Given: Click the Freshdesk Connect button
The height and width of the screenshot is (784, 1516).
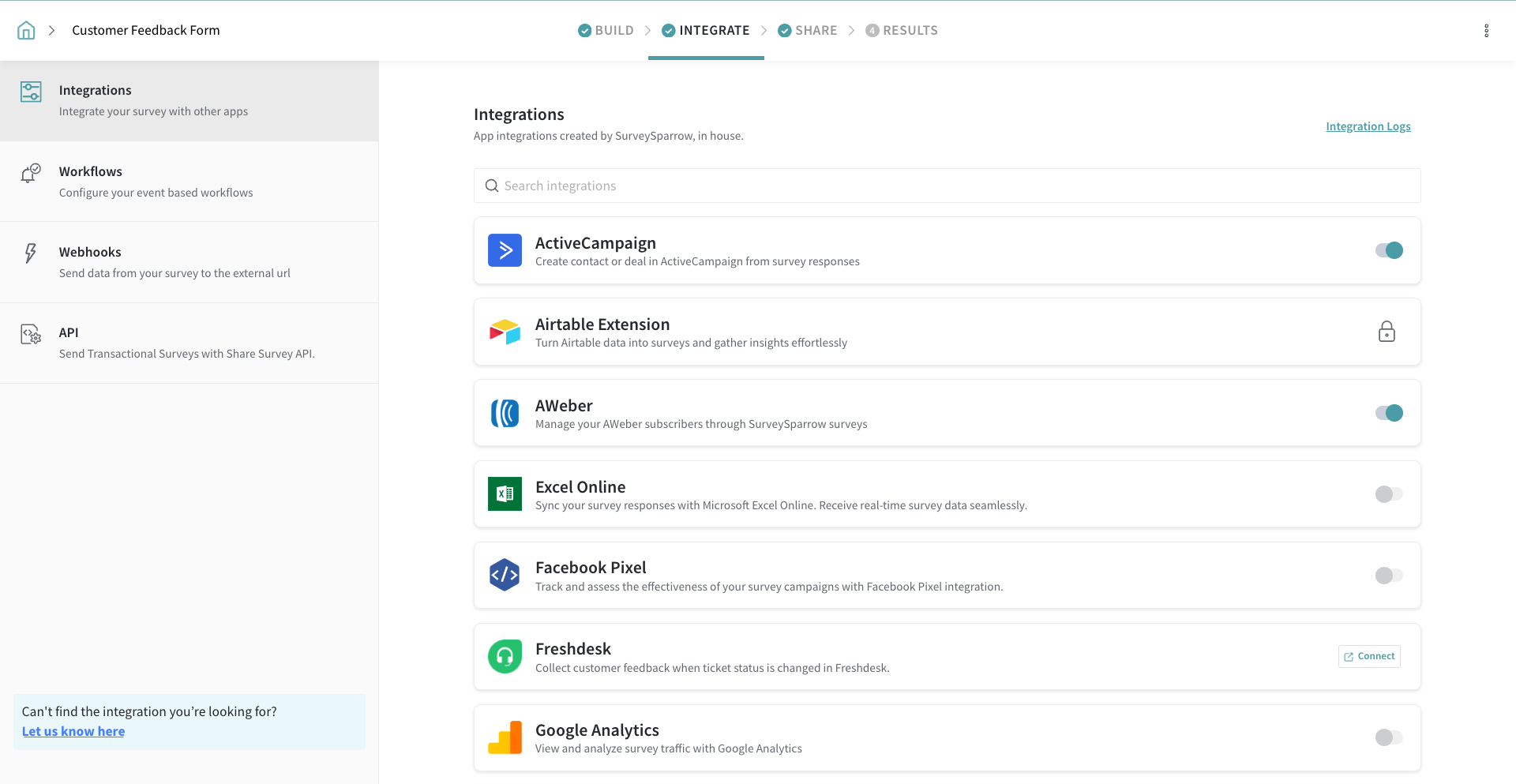Looking at the screenshot, I should [x=1369, y=657].
